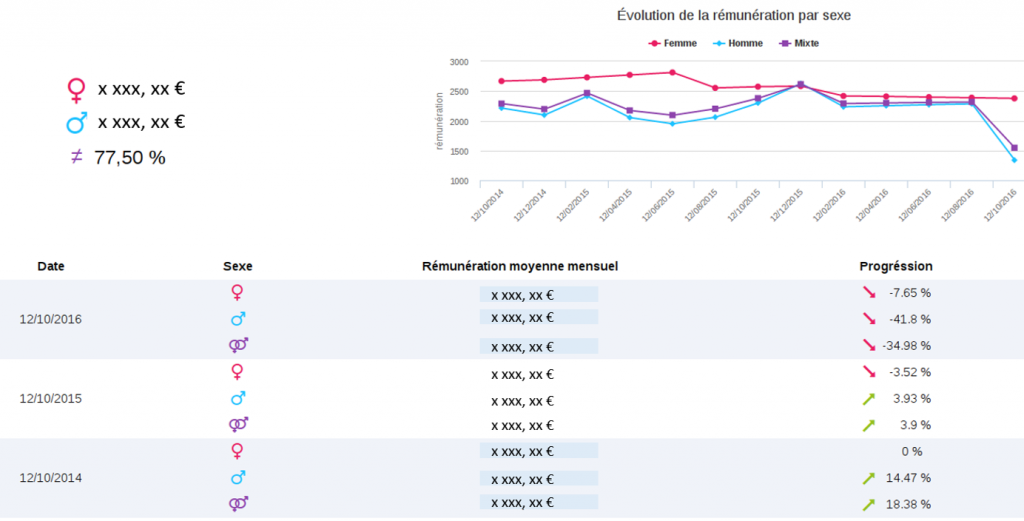Sort table by the Date column header
Viewport: 1024px width, 521px height.
(51, 267)
